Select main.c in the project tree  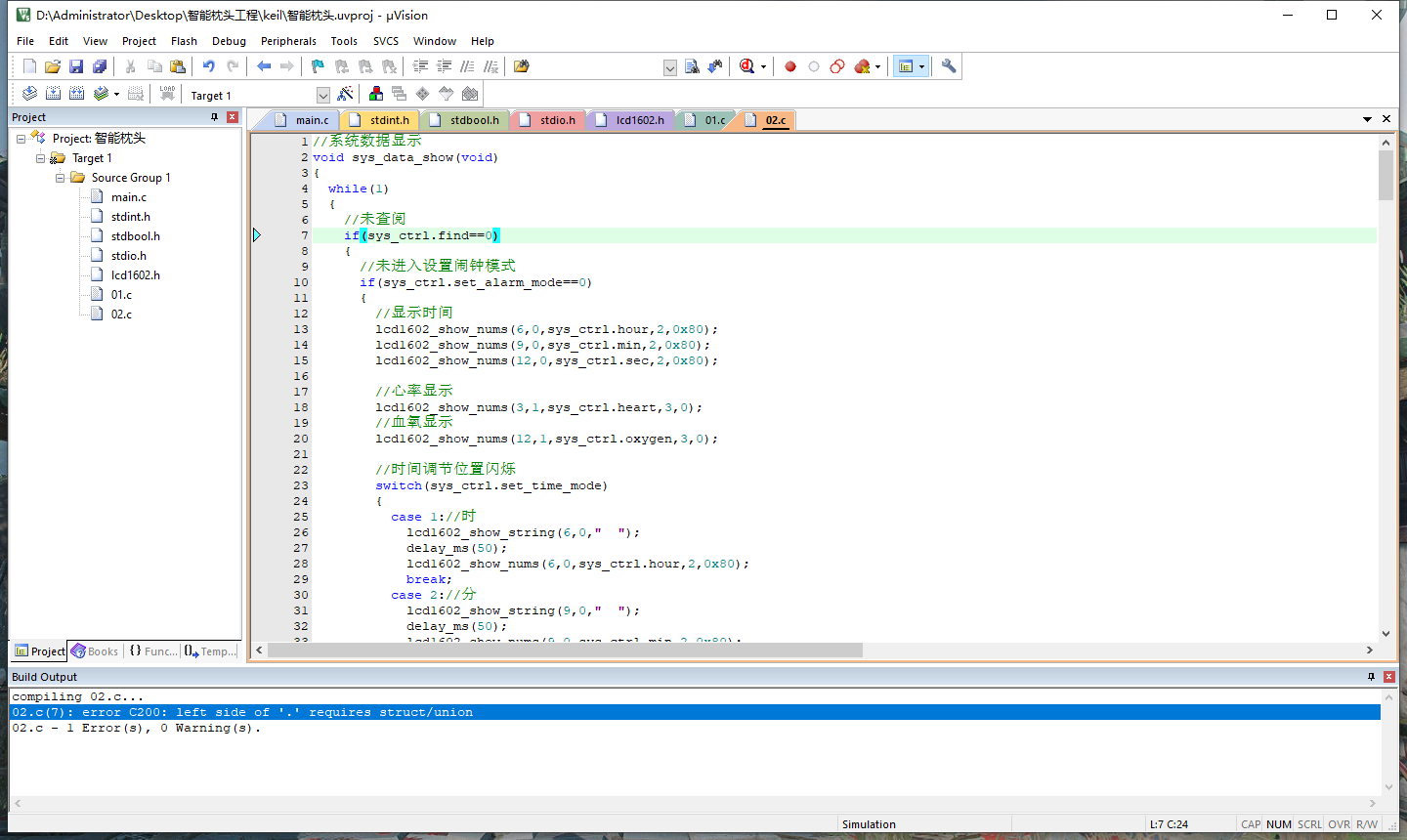click(x=128, y=197)
